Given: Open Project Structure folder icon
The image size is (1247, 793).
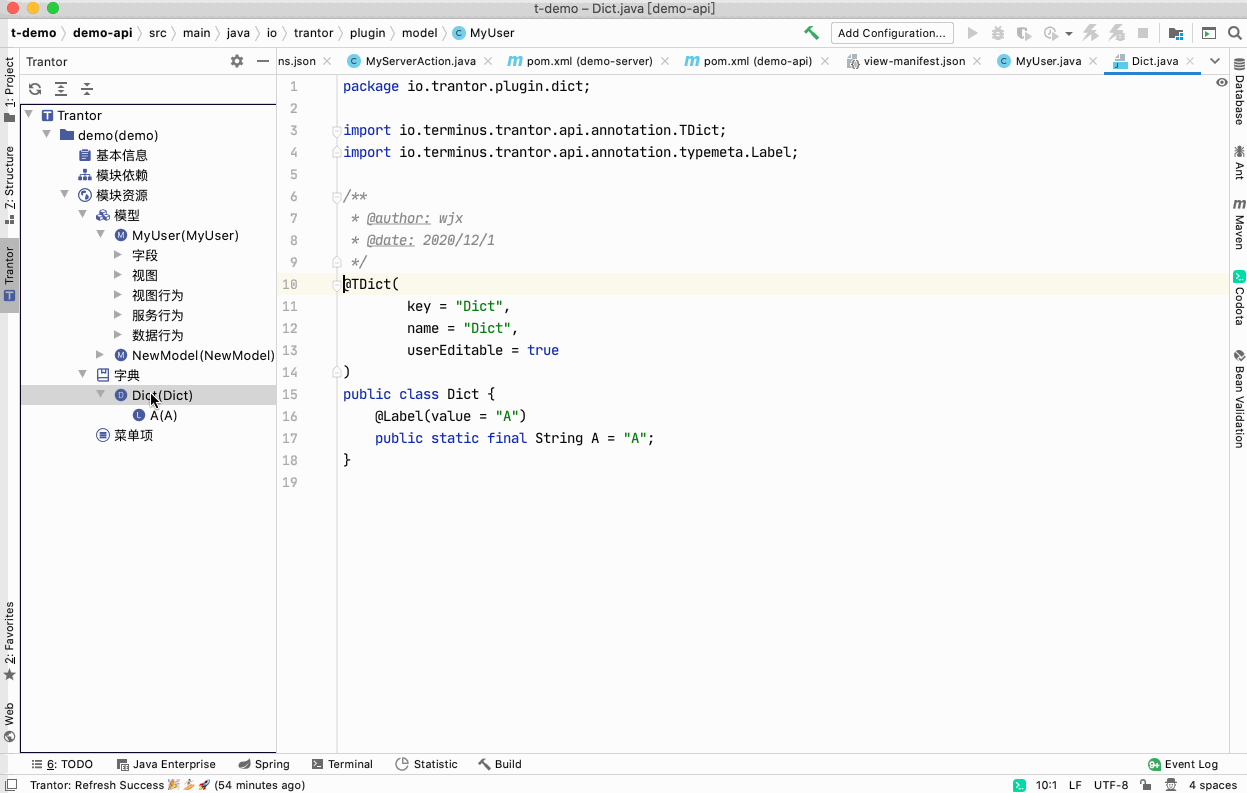Looking at the screenshot, I should pos(1176,33).
